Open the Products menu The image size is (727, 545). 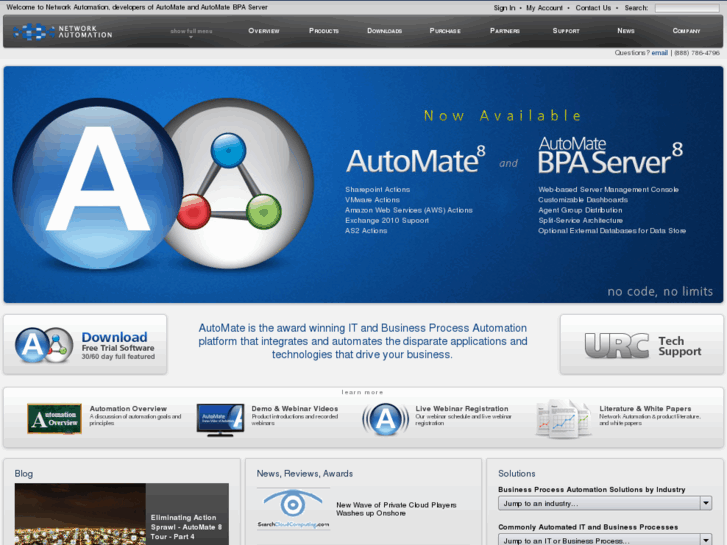[324, 31]
